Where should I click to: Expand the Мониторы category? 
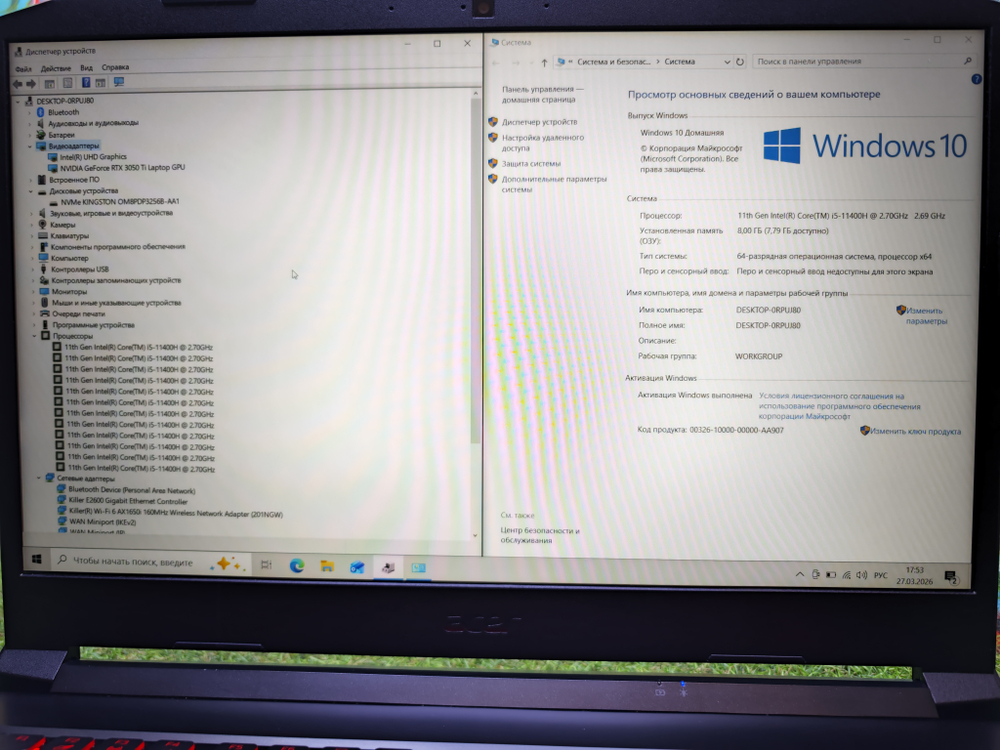(33, 291)
